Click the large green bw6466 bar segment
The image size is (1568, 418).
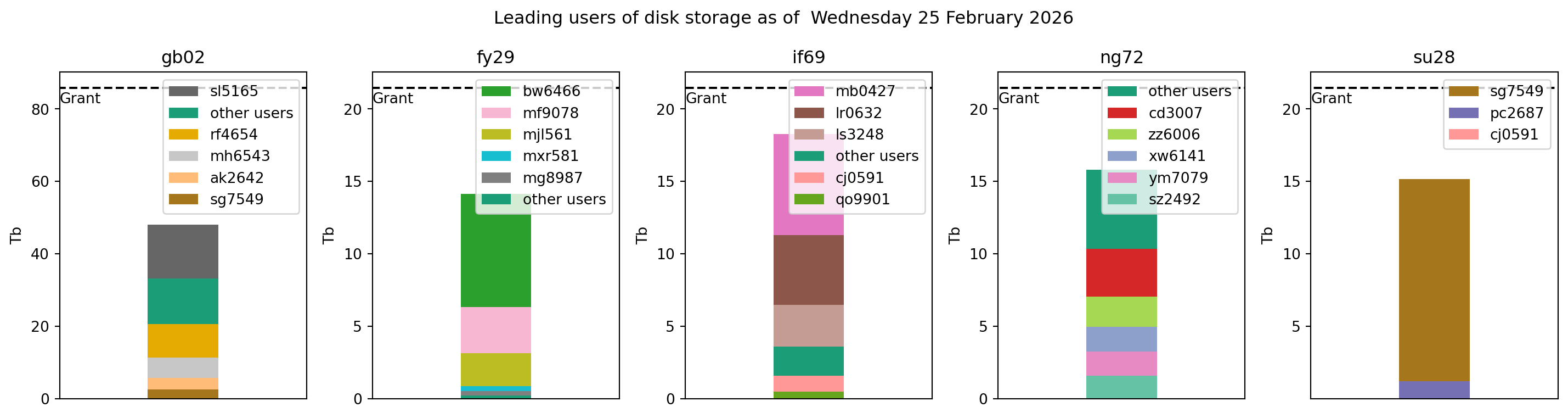pyautogui.click(x=496, y=250)
